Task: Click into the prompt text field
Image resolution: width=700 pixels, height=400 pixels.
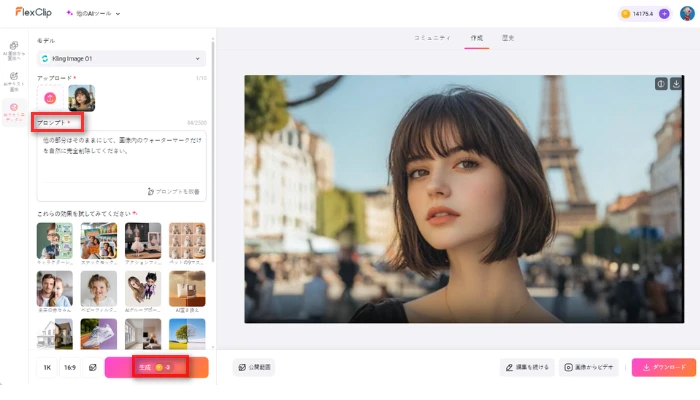Action: [121, 155]
